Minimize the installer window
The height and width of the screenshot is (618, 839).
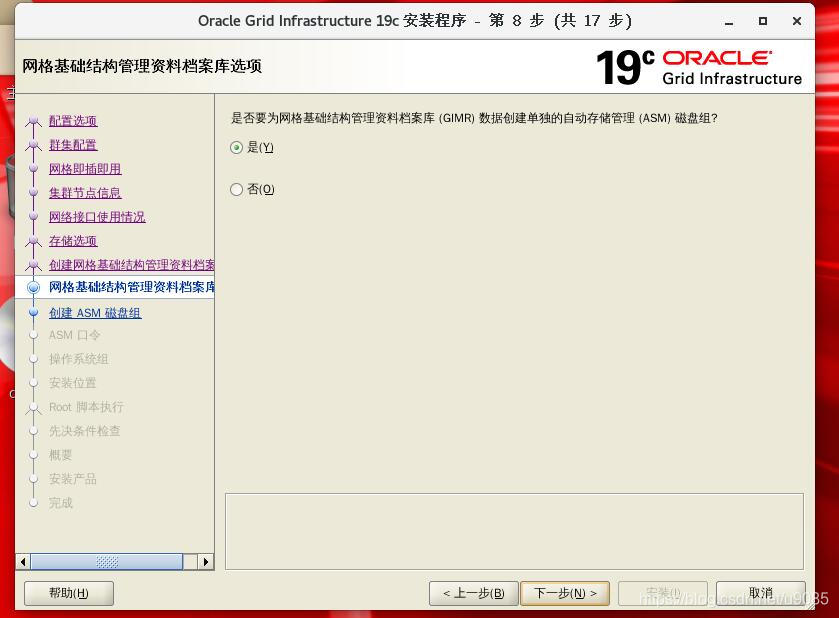729,21
